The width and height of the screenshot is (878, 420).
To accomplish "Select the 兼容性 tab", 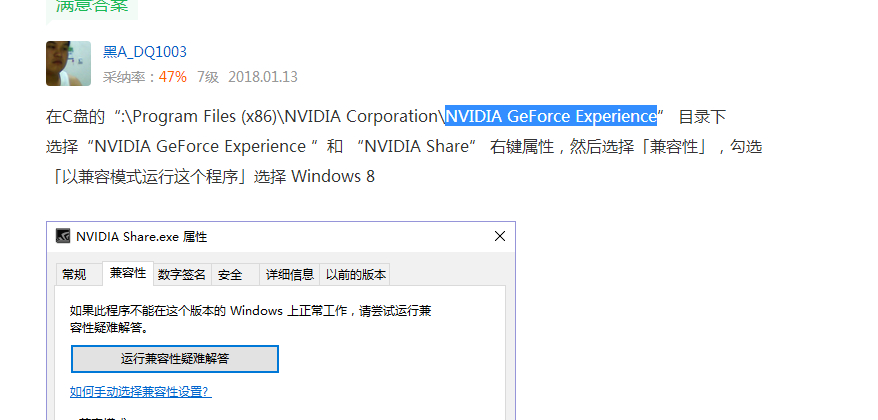I will click(128, 273).
